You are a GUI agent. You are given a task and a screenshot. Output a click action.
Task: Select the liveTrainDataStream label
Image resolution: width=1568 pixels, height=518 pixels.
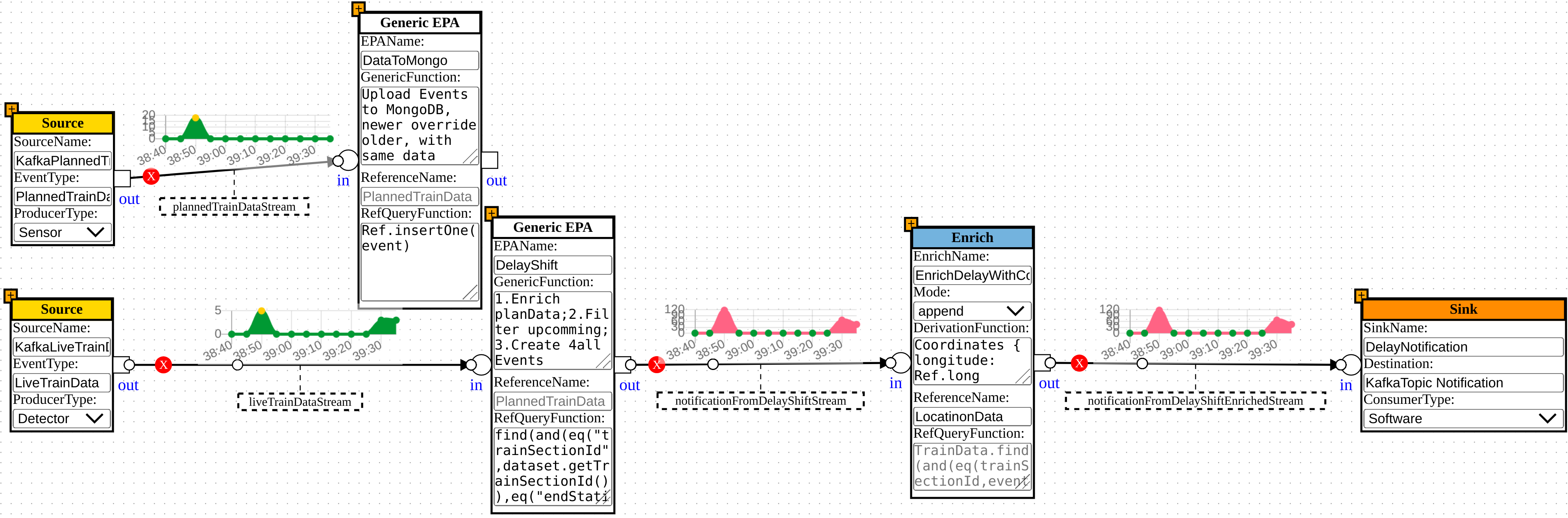click(300, 402)
